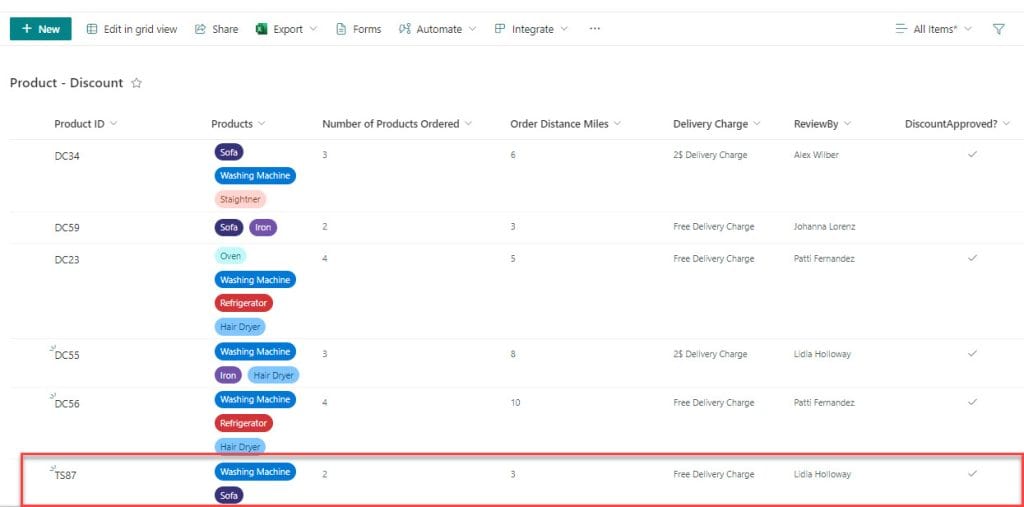The height and width of the screenshot is (507, 1024).
Task: Open the Delivery Charge column menu
Action: click(x=717, y=123)
